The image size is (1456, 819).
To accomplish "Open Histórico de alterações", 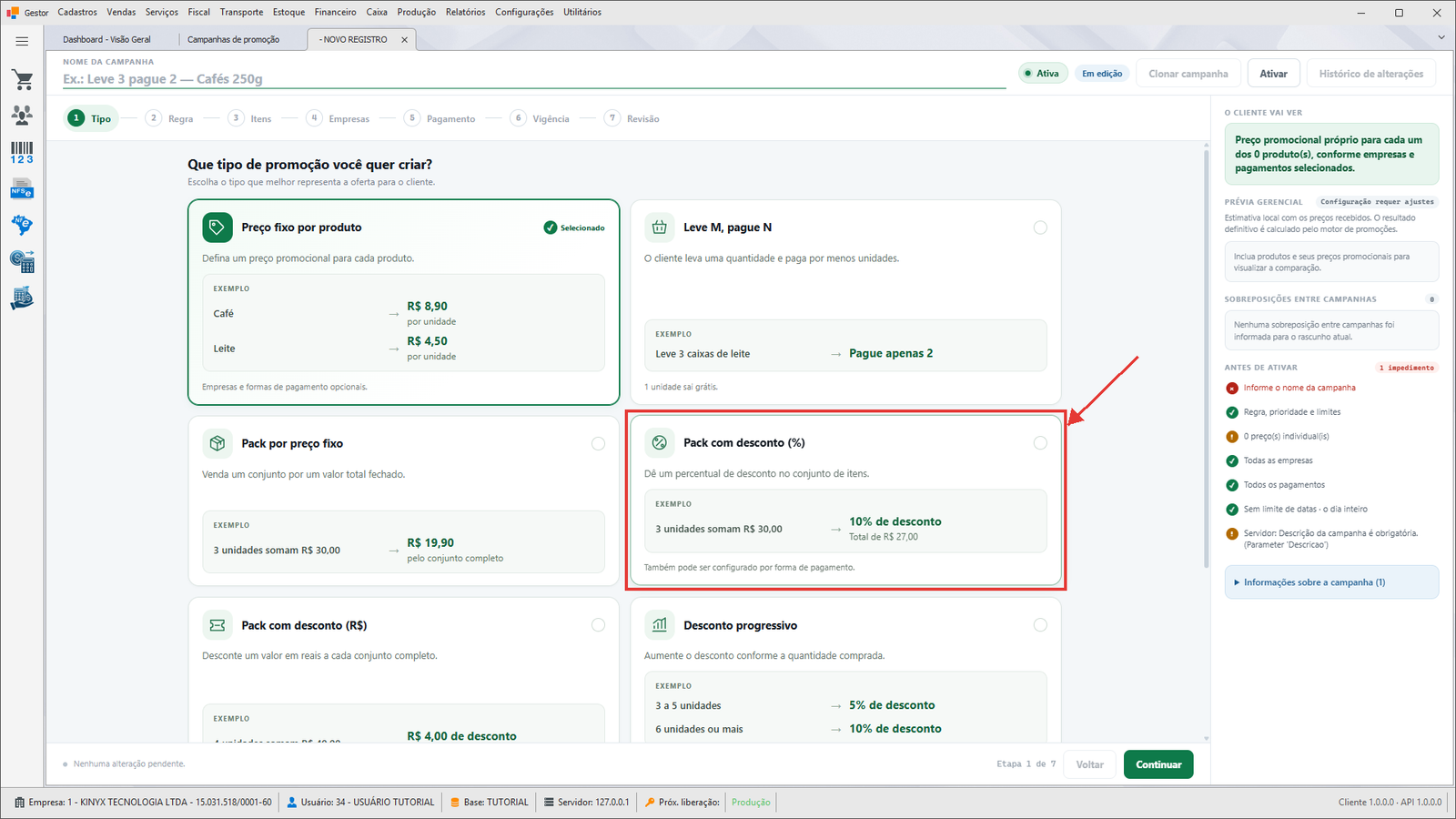I will point(1371,74).
